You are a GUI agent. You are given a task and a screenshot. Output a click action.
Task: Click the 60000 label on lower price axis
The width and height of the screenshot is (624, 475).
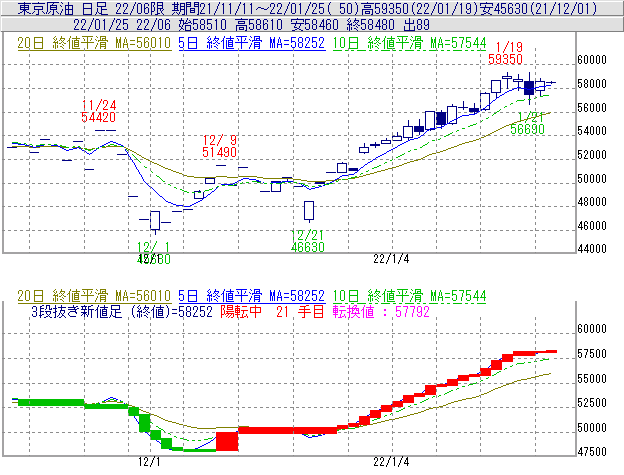(592, 329)
